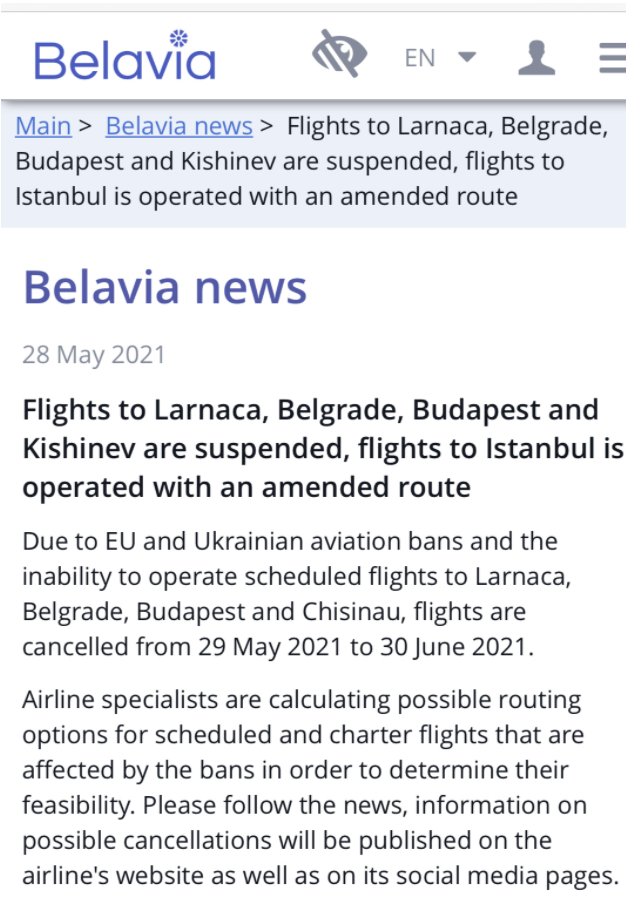Click the Belavia news page heading
The width and height of the screenshot is (626, 905).
point(164,287)
